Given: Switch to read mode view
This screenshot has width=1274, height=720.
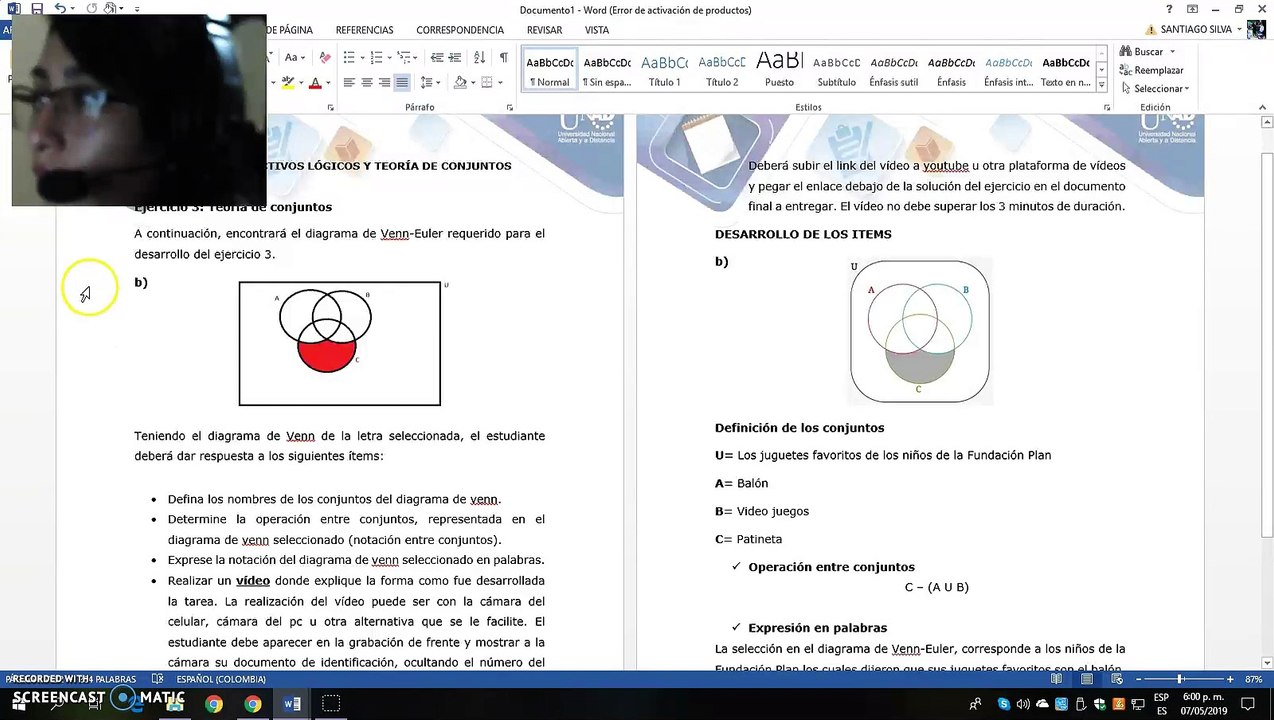Looking at the screenshot, I should click(x=1057, y=679).
